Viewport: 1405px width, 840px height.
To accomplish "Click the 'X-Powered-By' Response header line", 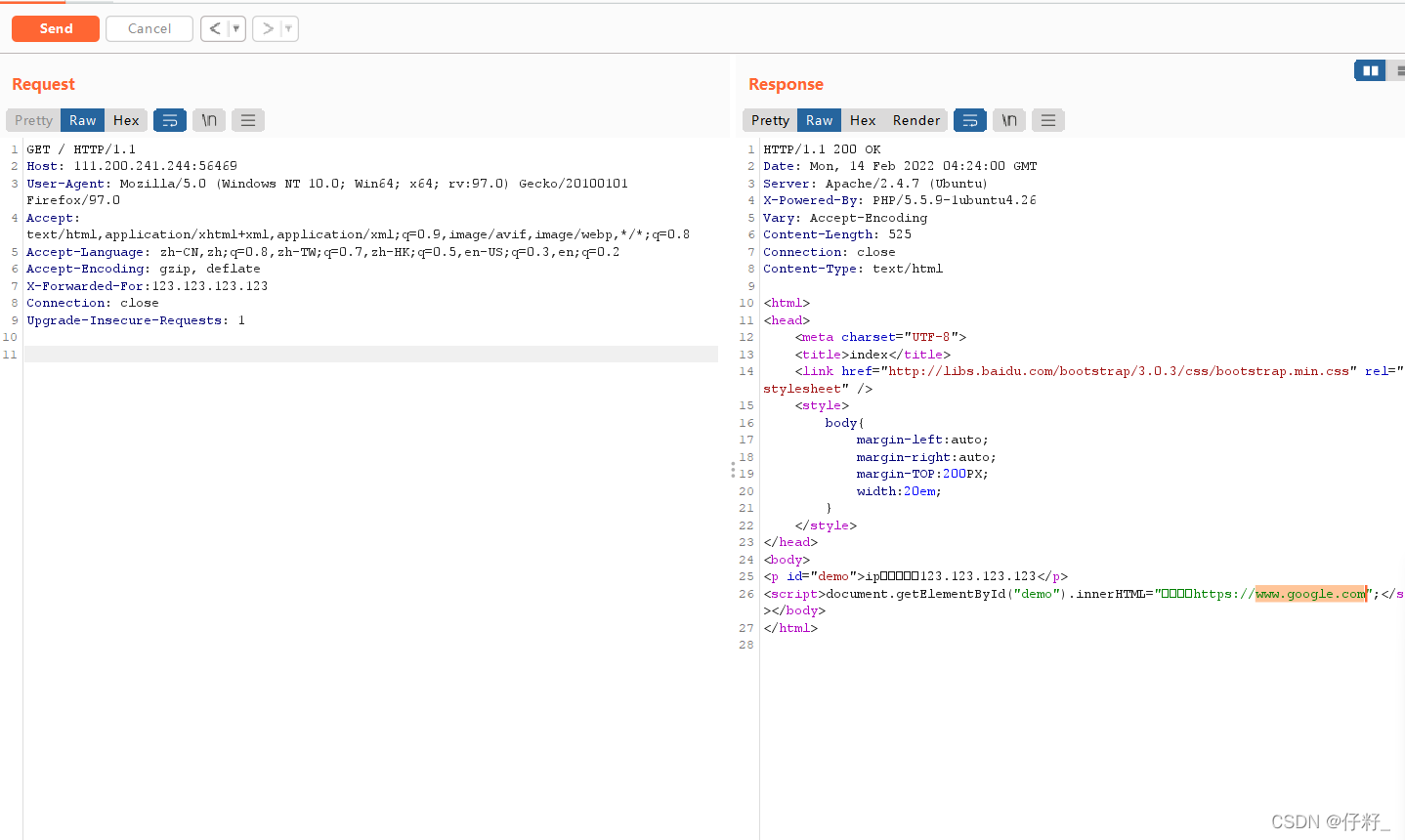I will tap(900, 200).
